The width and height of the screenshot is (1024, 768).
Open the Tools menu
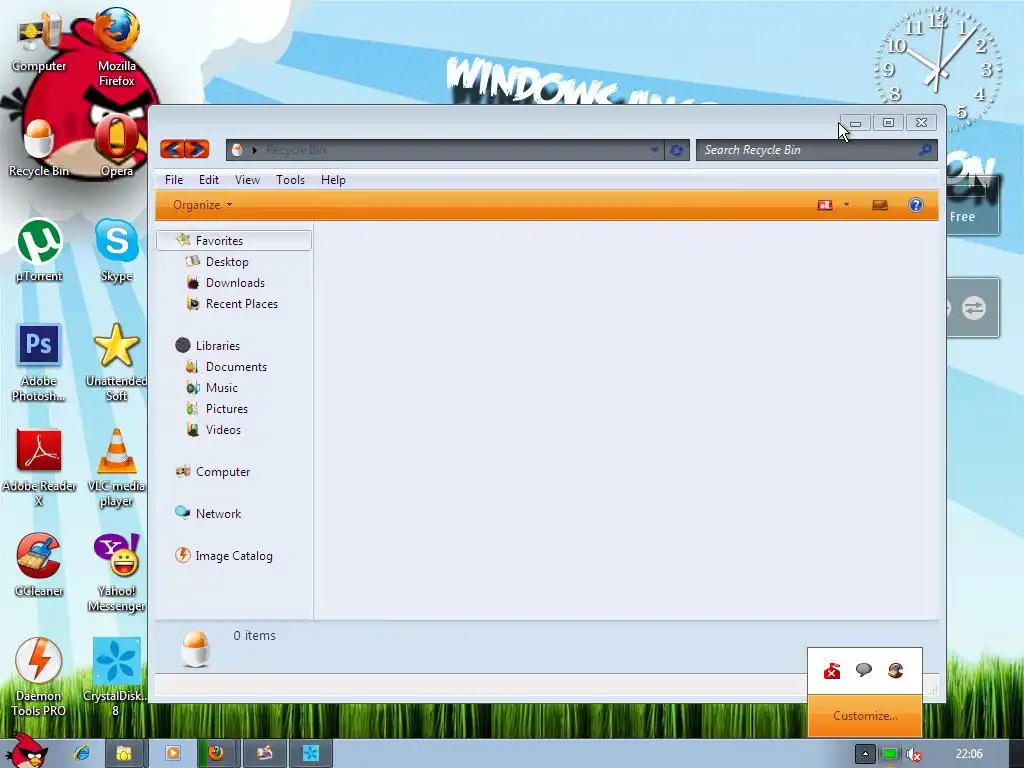point(290,180)
